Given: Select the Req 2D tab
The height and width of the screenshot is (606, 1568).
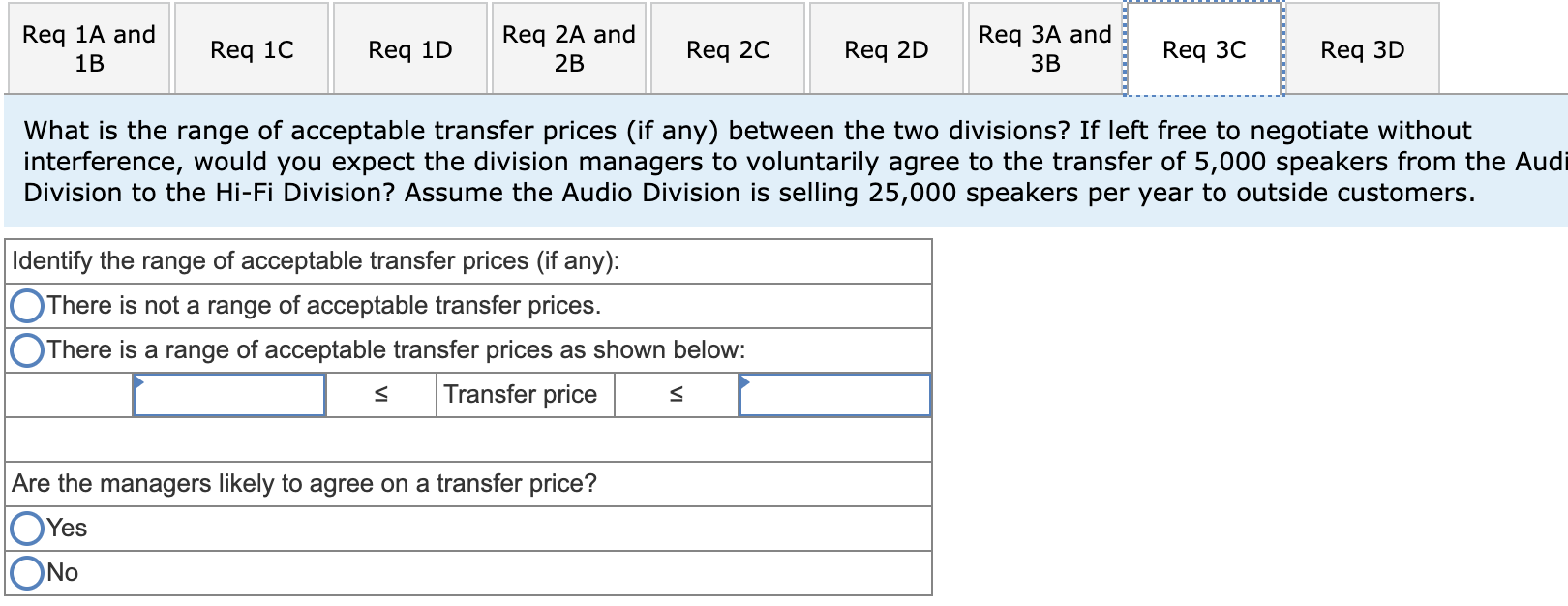Looking at the screenshot, I should click(x=886, y=46).
